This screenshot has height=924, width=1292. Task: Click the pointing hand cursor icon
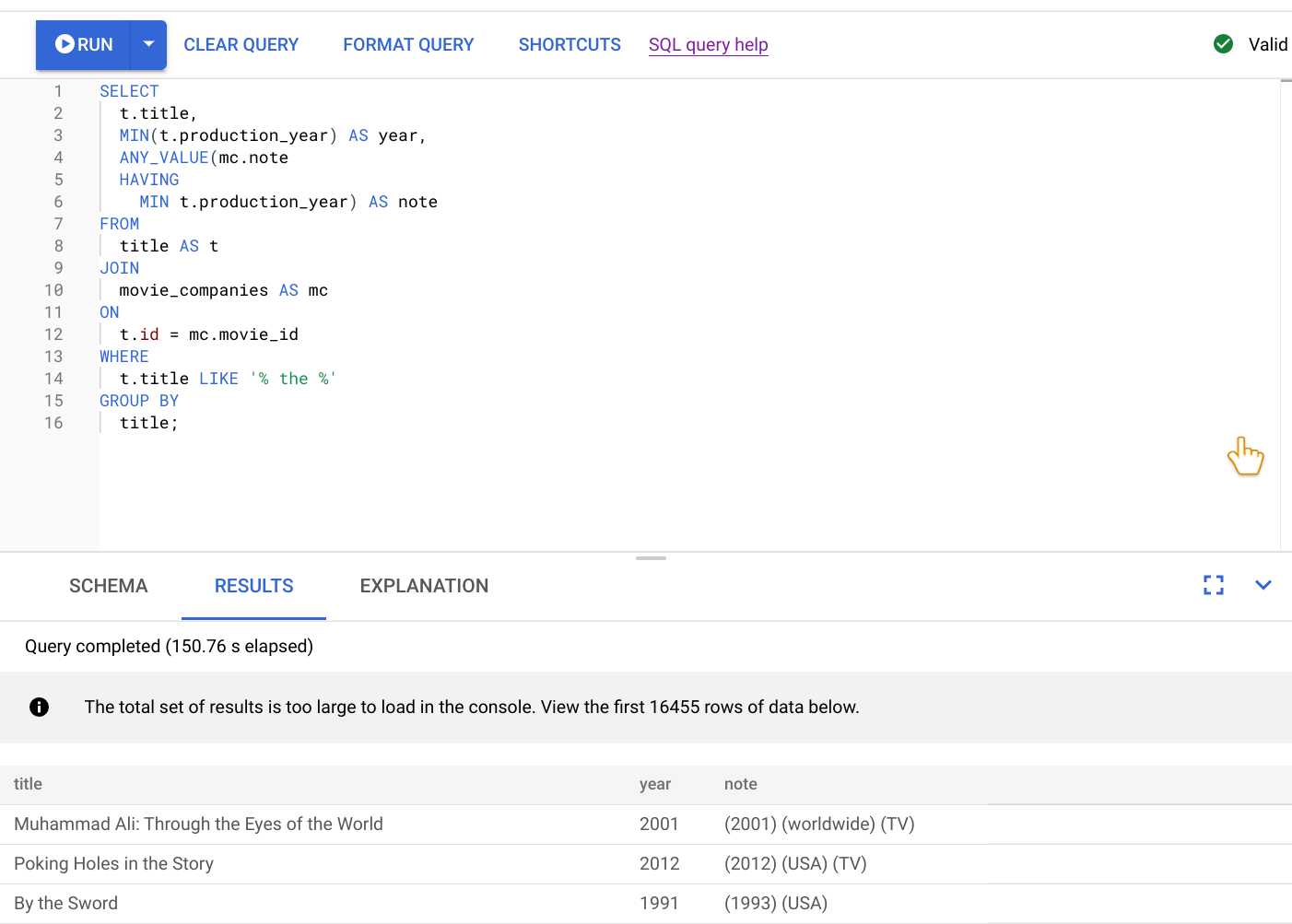(x=1246, y=456)
